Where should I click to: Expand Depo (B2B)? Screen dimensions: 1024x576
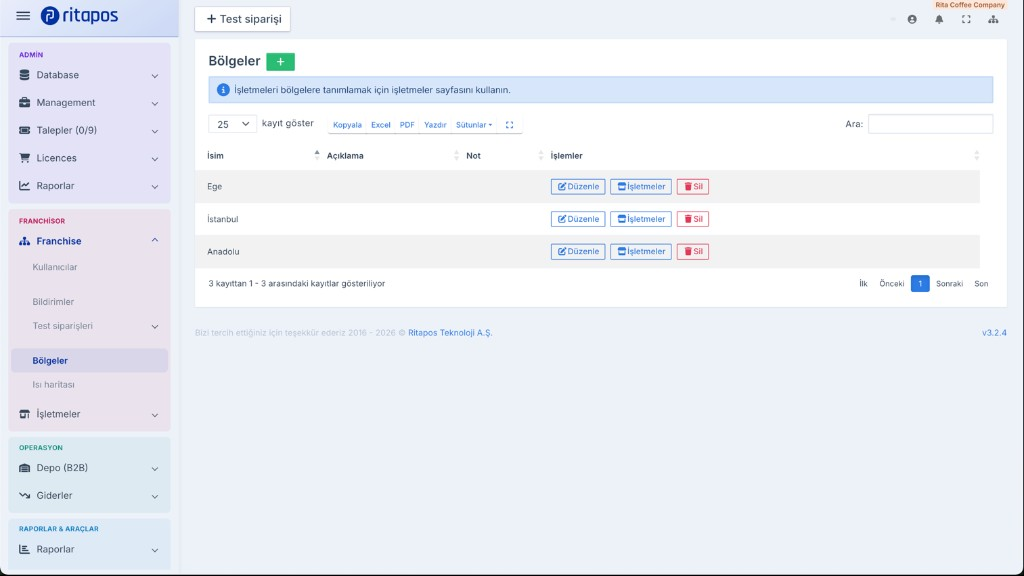pos(89,468)
